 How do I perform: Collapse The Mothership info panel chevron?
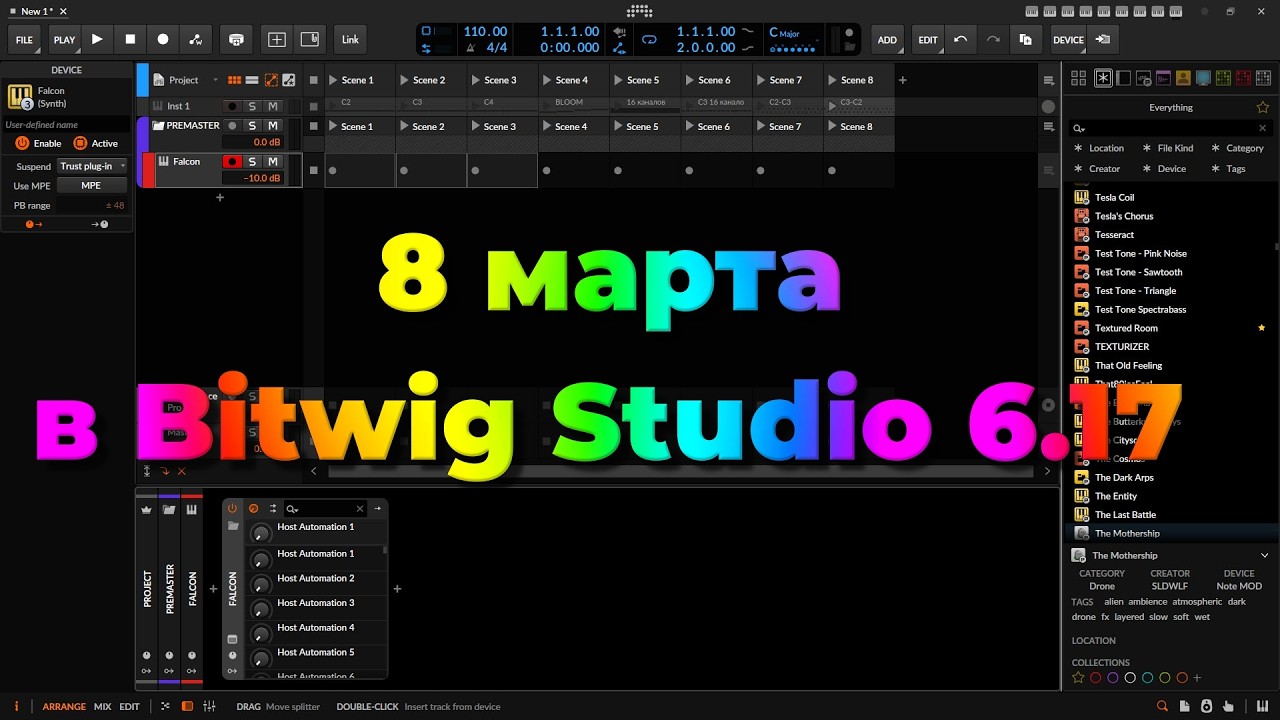coord(1264,555)
